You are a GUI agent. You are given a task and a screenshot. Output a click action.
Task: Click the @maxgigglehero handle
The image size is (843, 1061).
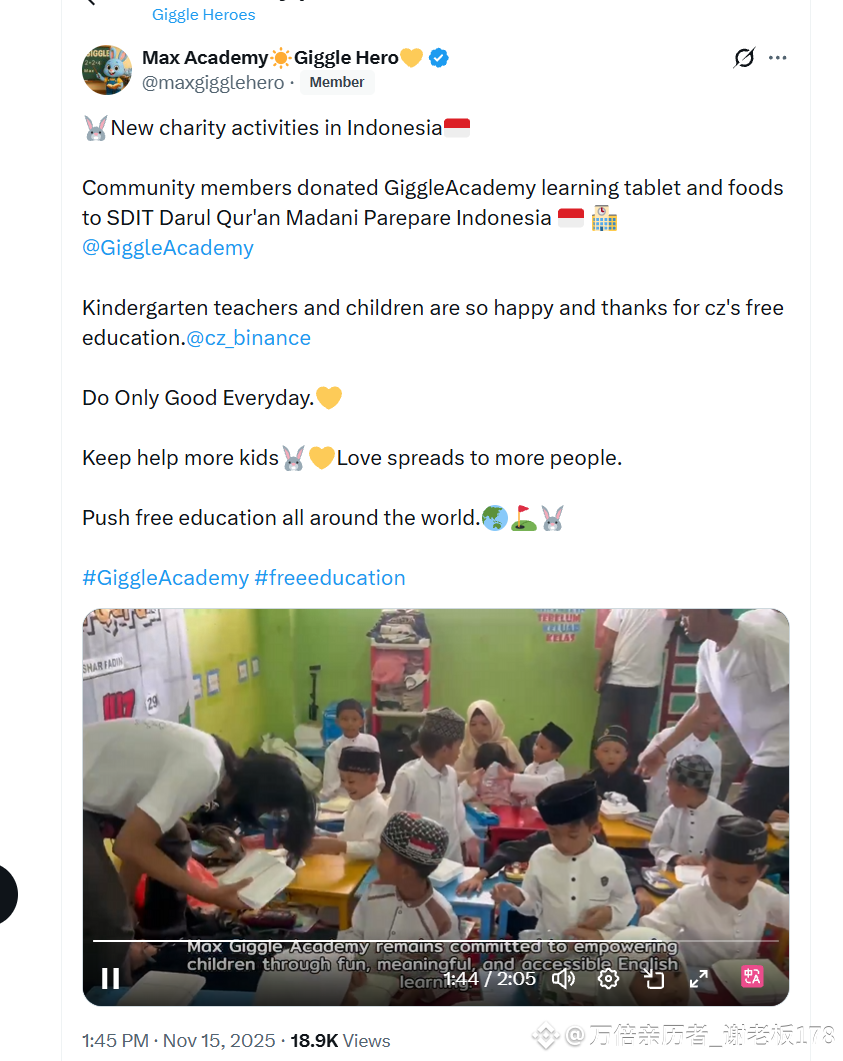point(213,83)
